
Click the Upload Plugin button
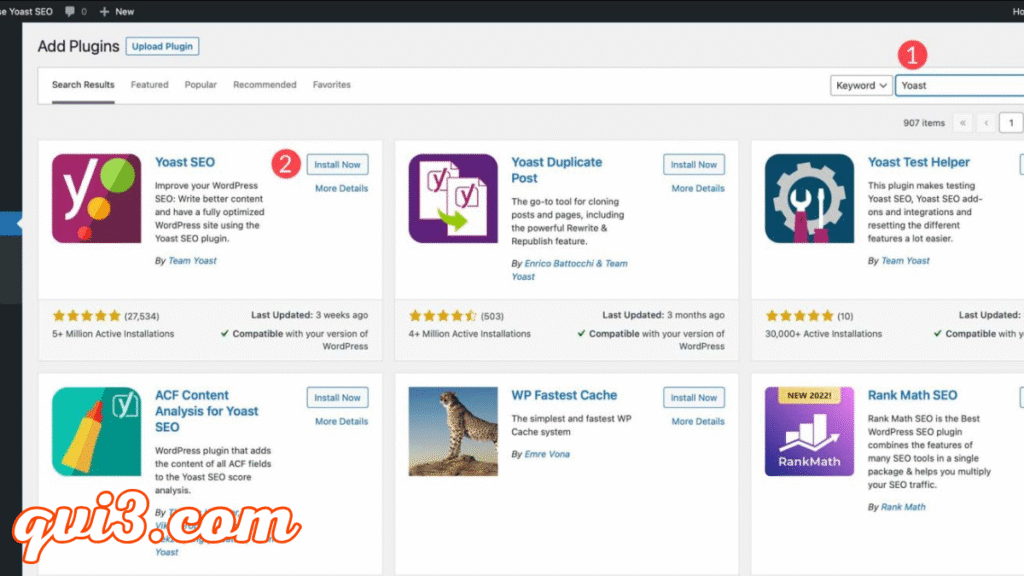click(x=162, y=46)
